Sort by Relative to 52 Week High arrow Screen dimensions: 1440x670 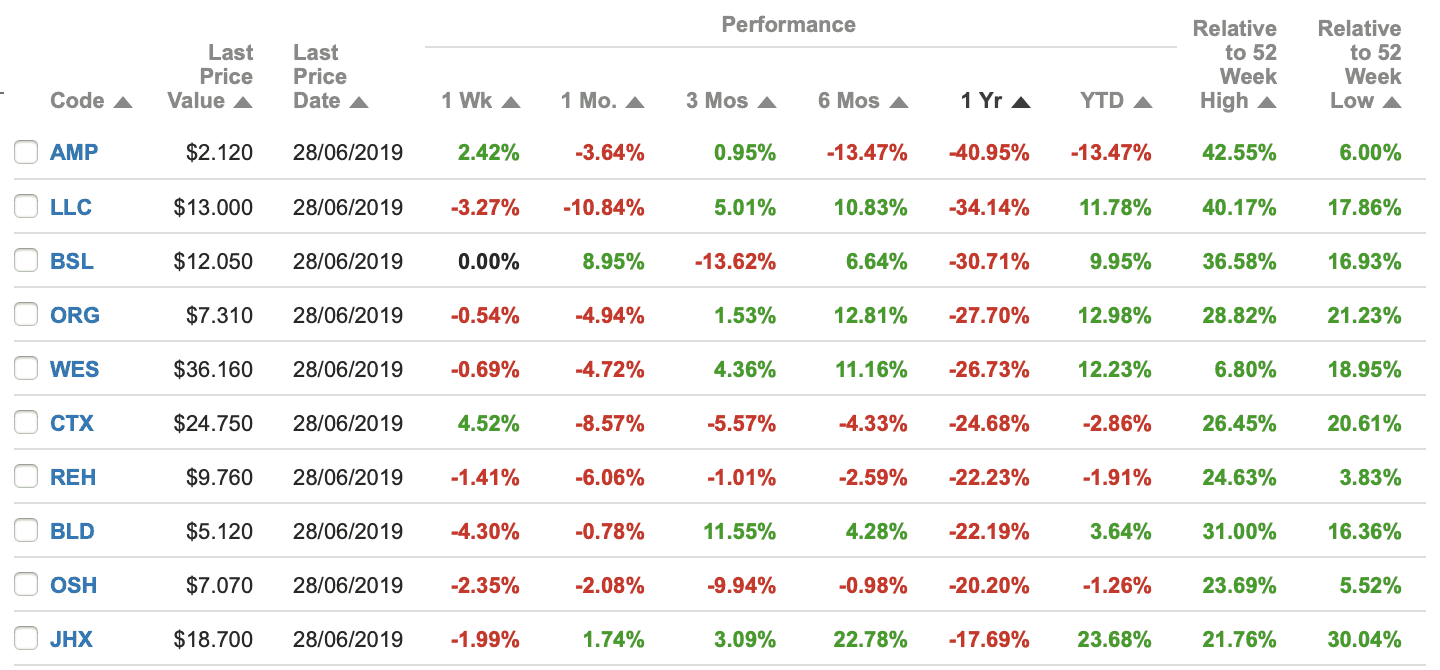(1267, 102)
